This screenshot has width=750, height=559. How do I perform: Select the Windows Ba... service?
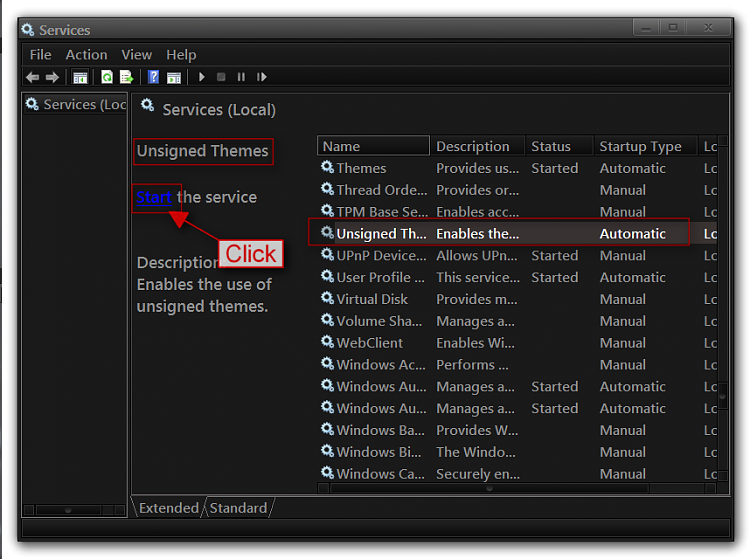(x=380, y=430)
